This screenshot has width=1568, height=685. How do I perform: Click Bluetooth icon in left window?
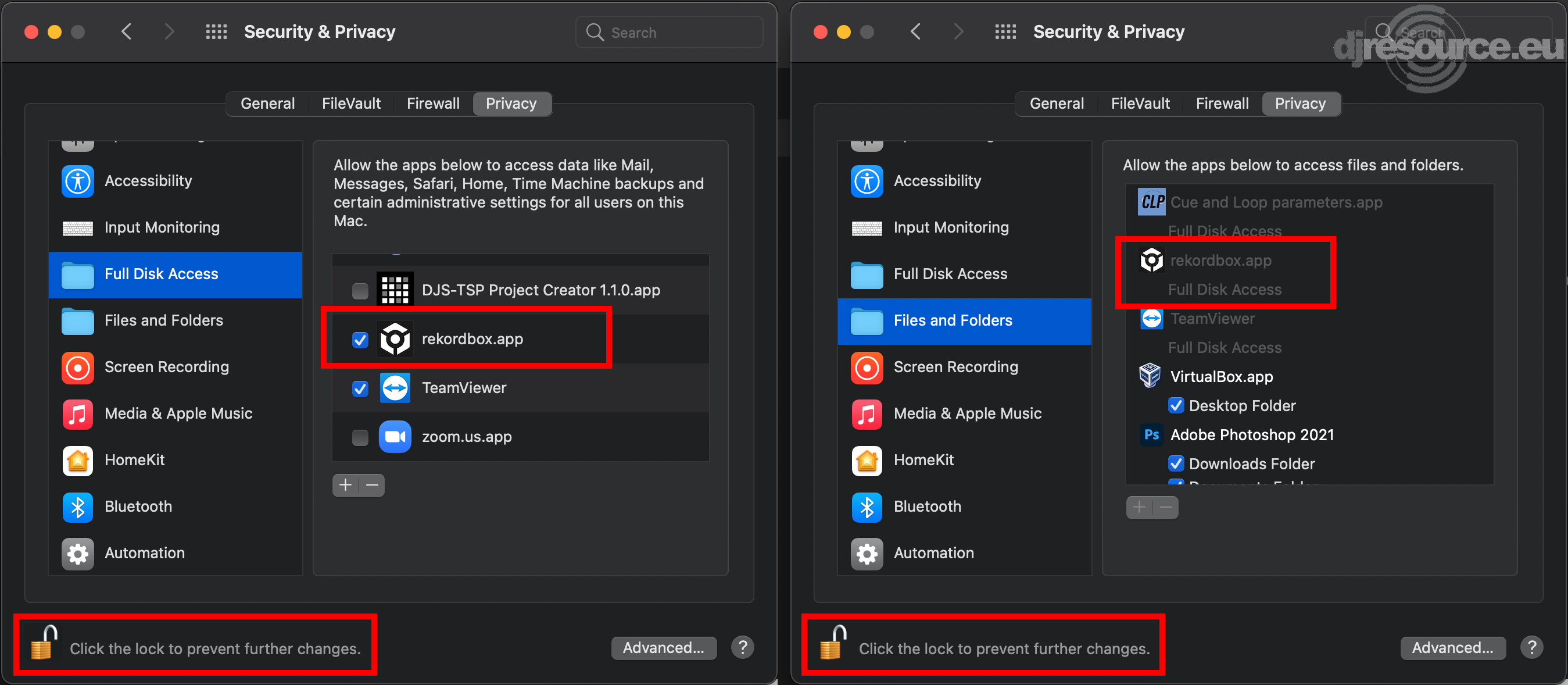[x=77, y=506]
